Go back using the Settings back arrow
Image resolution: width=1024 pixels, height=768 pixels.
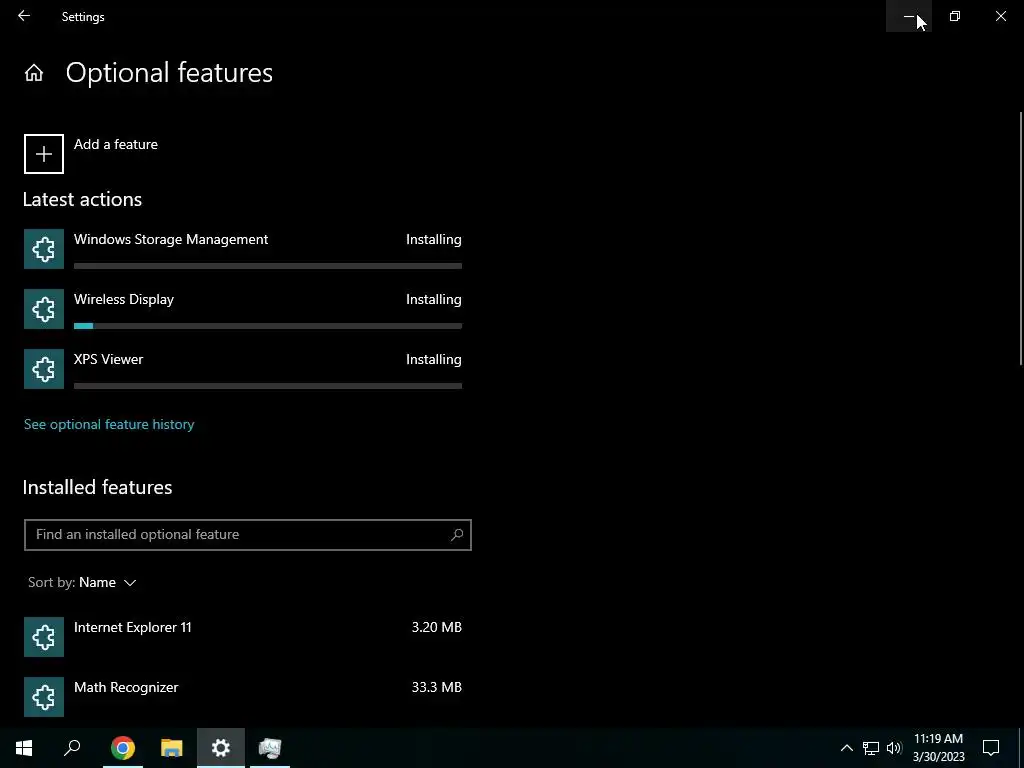tap(24, 16)
